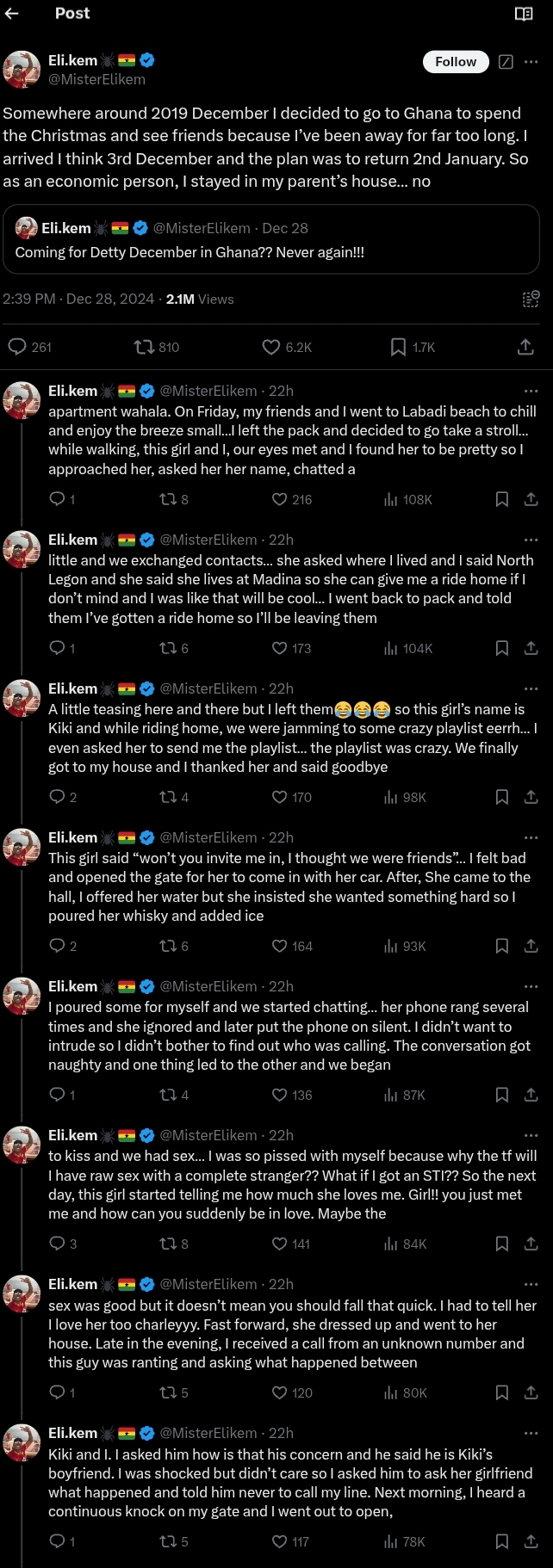Open Grok slash icon beside Follow
Viewport: 553px width, 1568px height.
tap(506, 62)
